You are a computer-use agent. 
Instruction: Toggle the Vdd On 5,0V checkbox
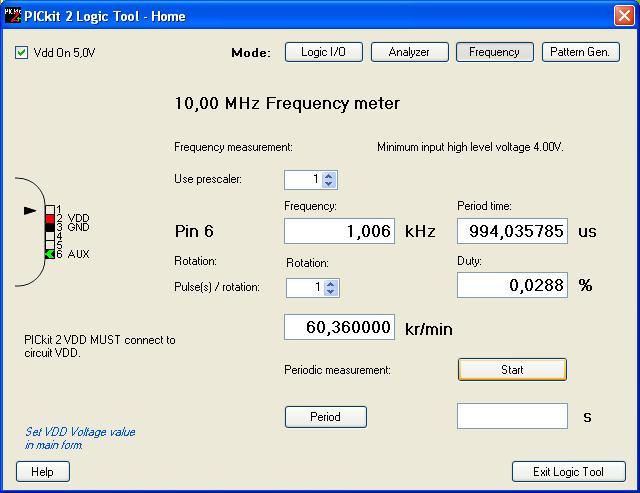21,53
